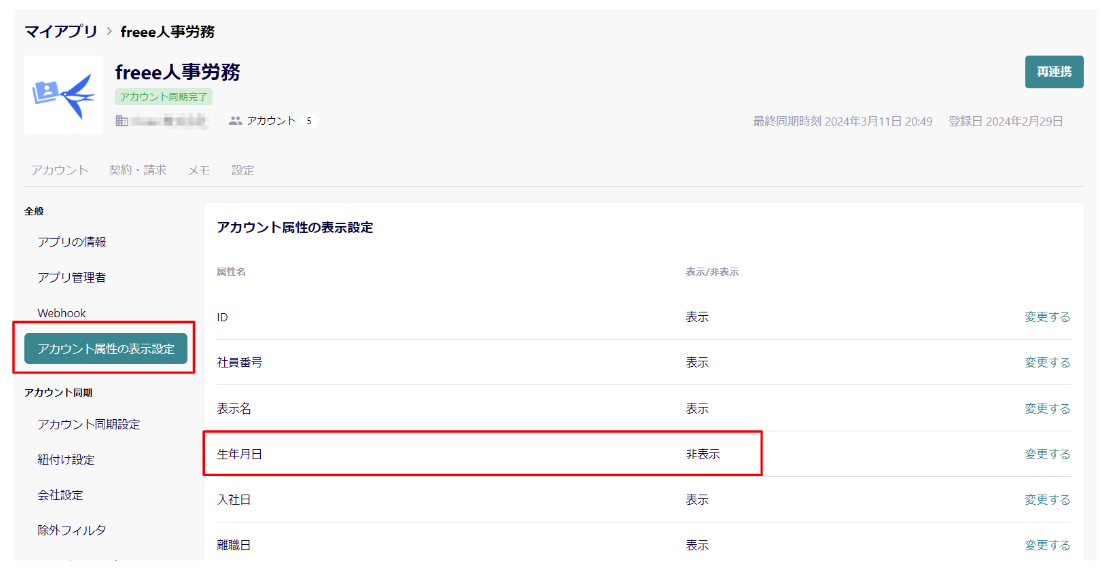Click 変更する for the ID attribute
1101x572 pixels.
coord(1047,317)
